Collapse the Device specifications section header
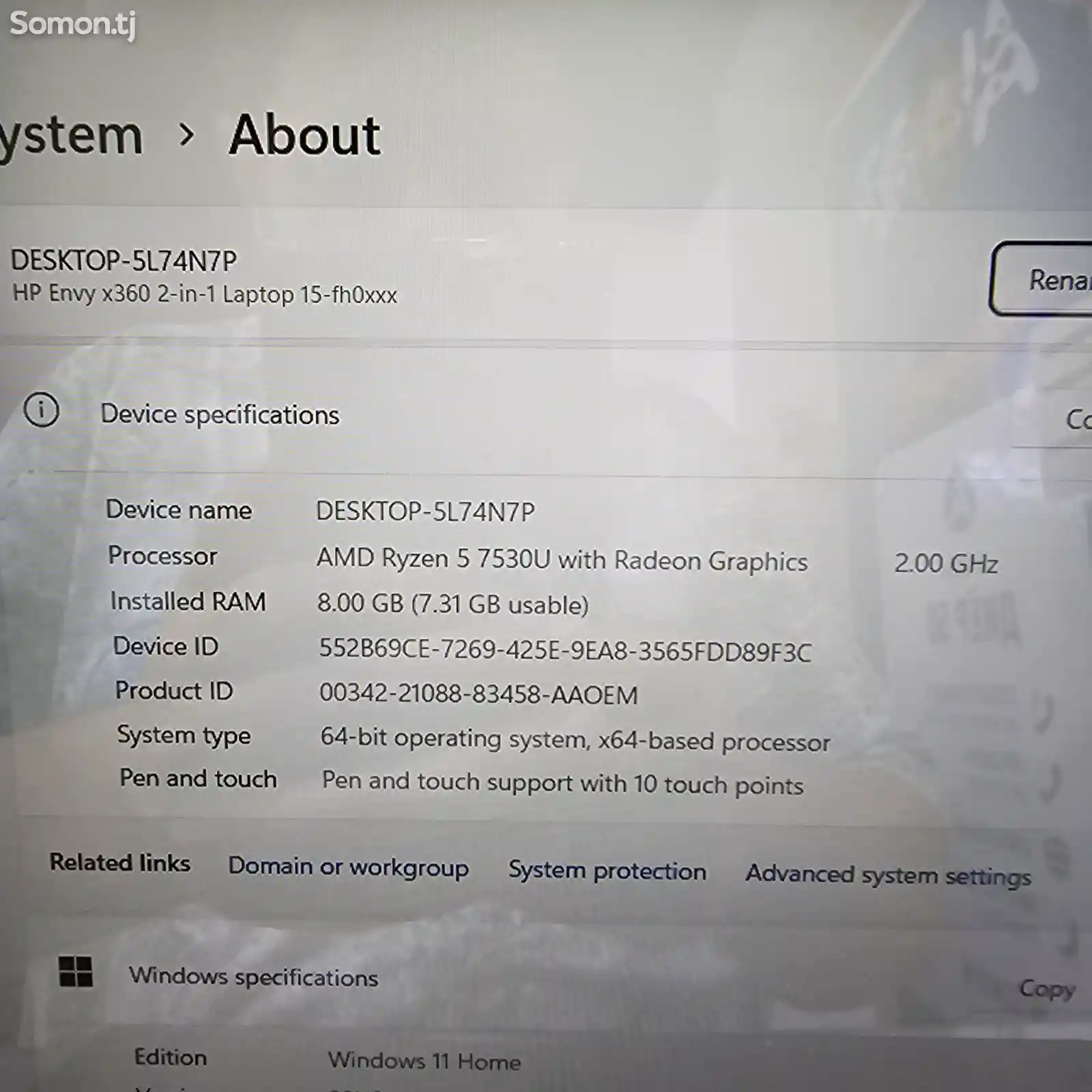This screenshot has height=1092, width=1092. pyautogui.click(x=546, y=414)
